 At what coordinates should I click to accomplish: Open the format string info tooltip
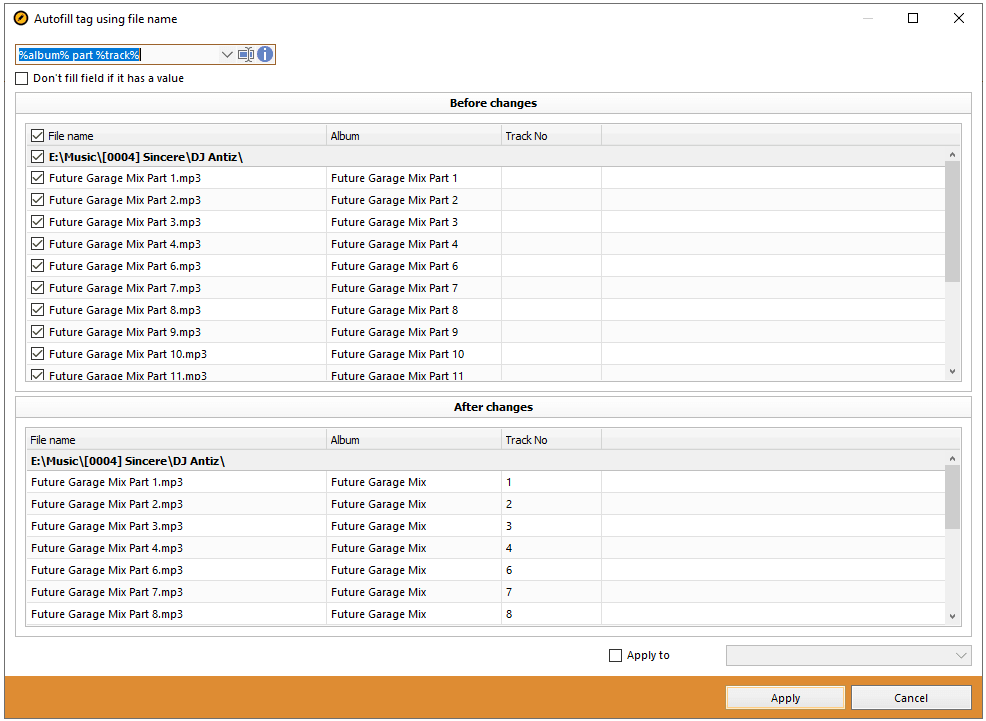[264, 54]
